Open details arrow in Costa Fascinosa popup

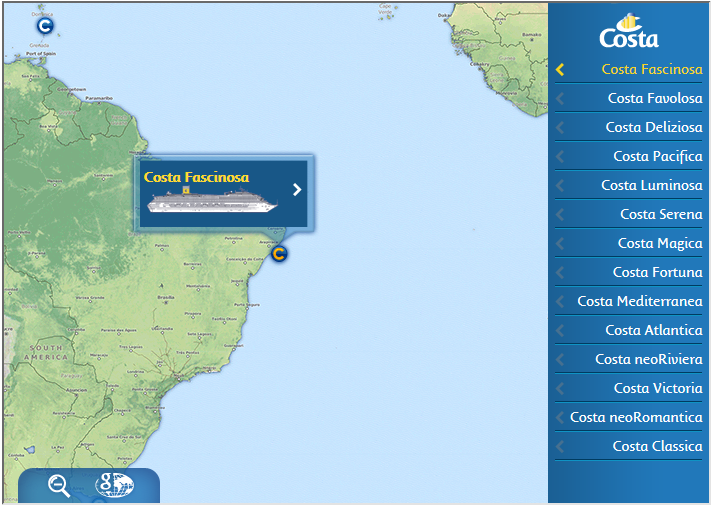(297, 189)
